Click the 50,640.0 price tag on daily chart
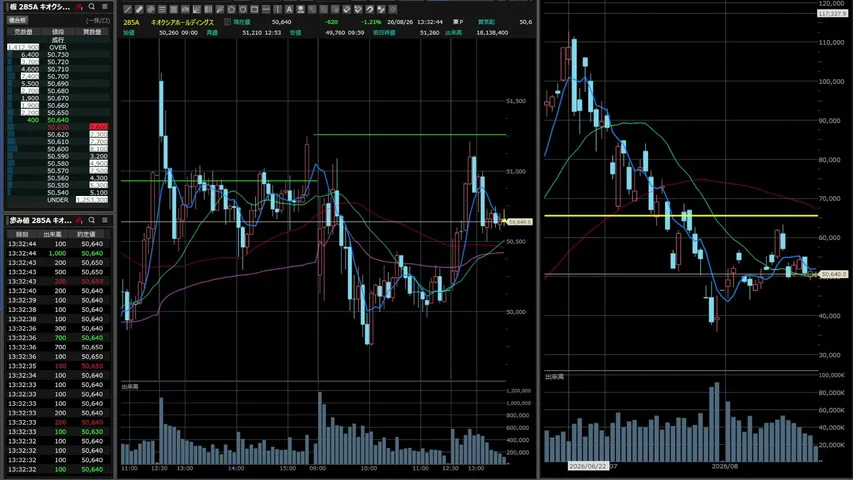The image size is (853, 480). [x=833, y=274]
